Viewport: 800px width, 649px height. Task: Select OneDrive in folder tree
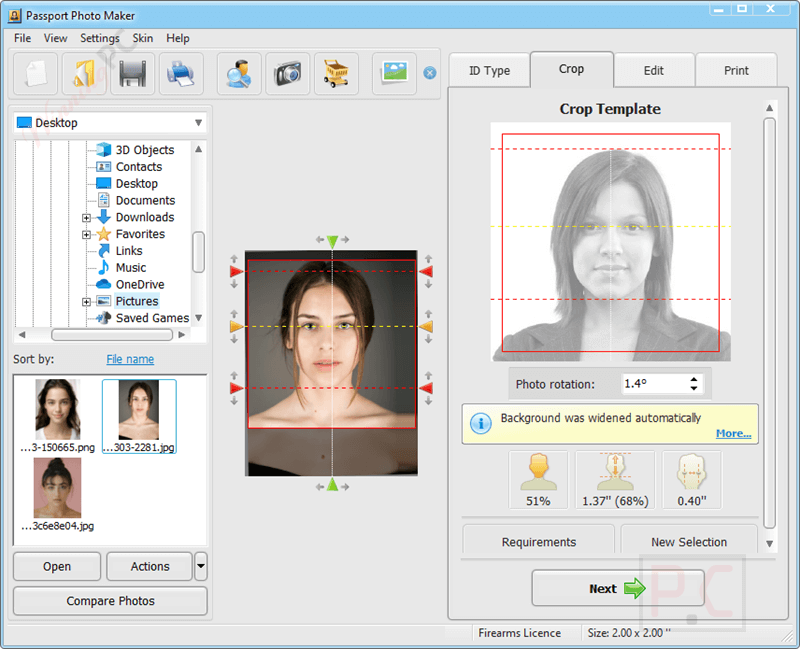140,285
